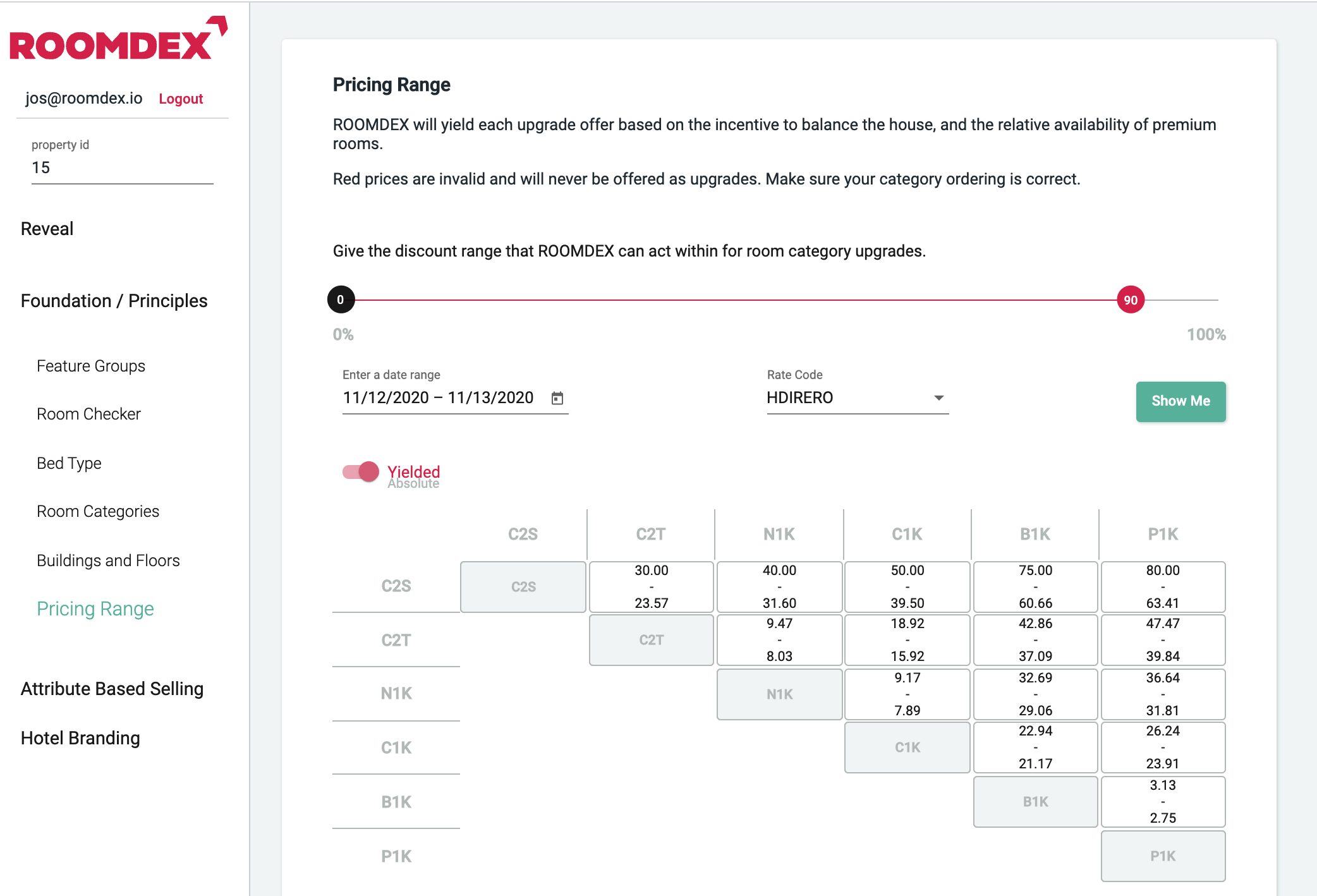Toggle the Yielded/Absolute switch

[360, 472]
